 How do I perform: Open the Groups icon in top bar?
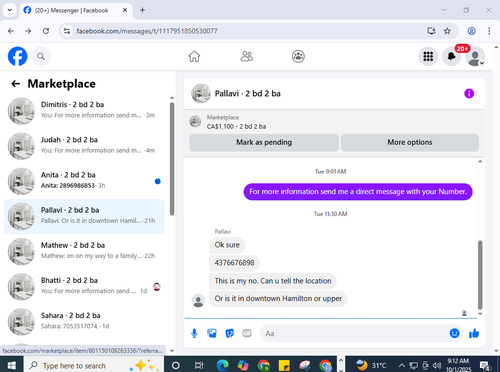298,56
